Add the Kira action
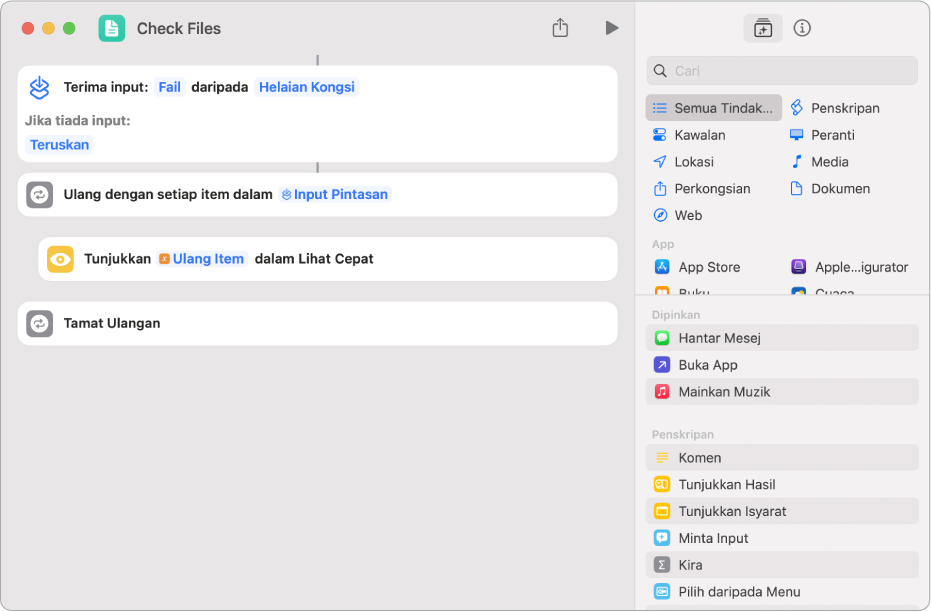Screen dimensions: 931x612 [782, 565]
